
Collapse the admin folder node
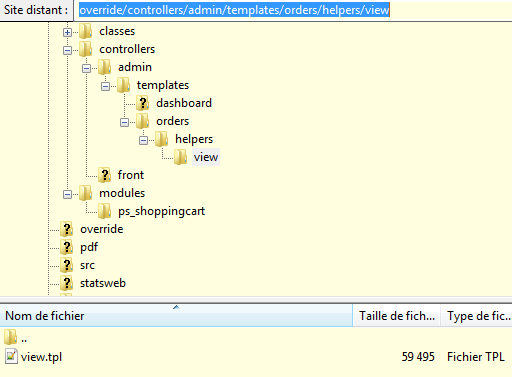(86, 68)
